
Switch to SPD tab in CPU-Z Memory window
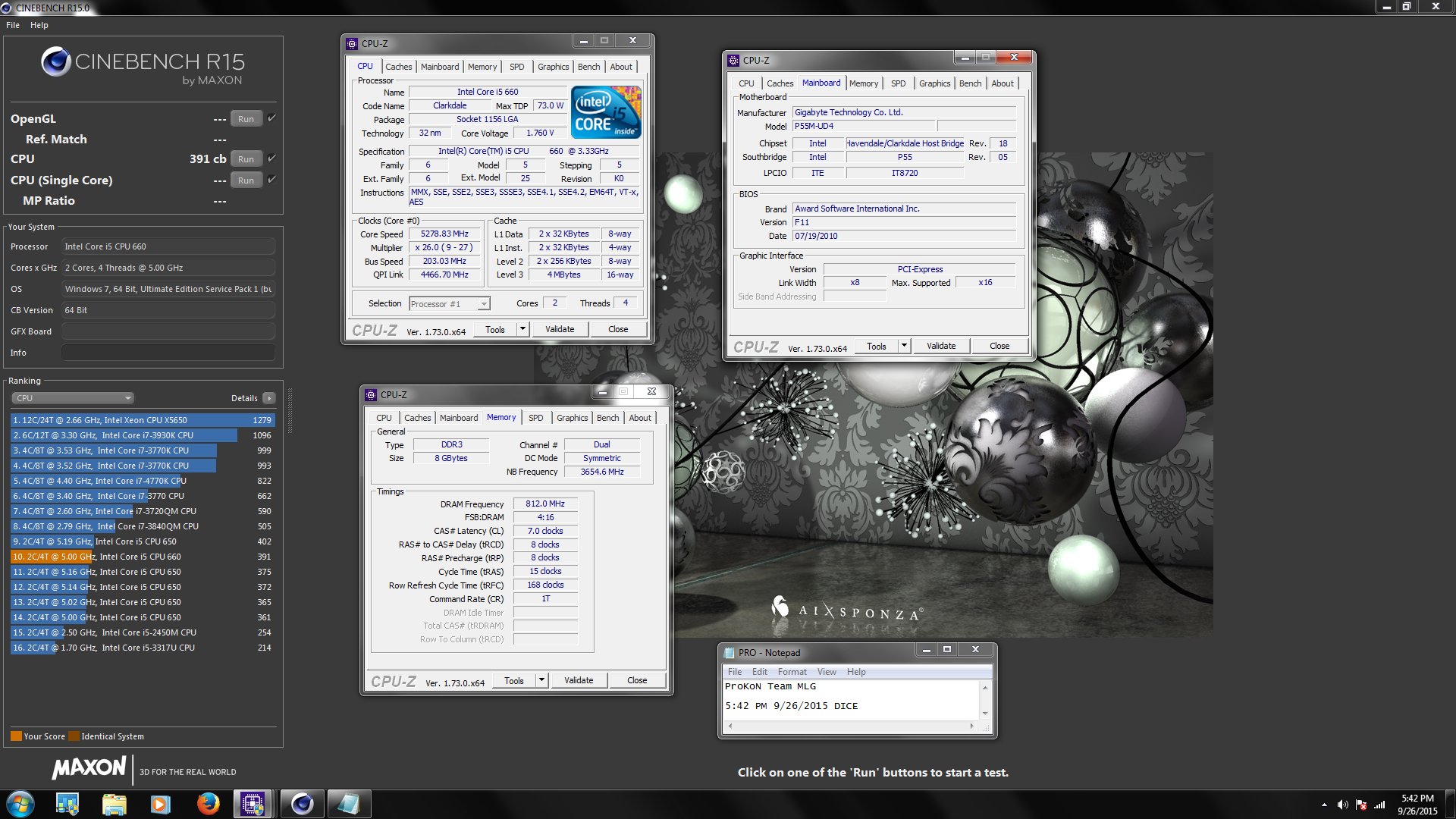click(x=536, y=418)
